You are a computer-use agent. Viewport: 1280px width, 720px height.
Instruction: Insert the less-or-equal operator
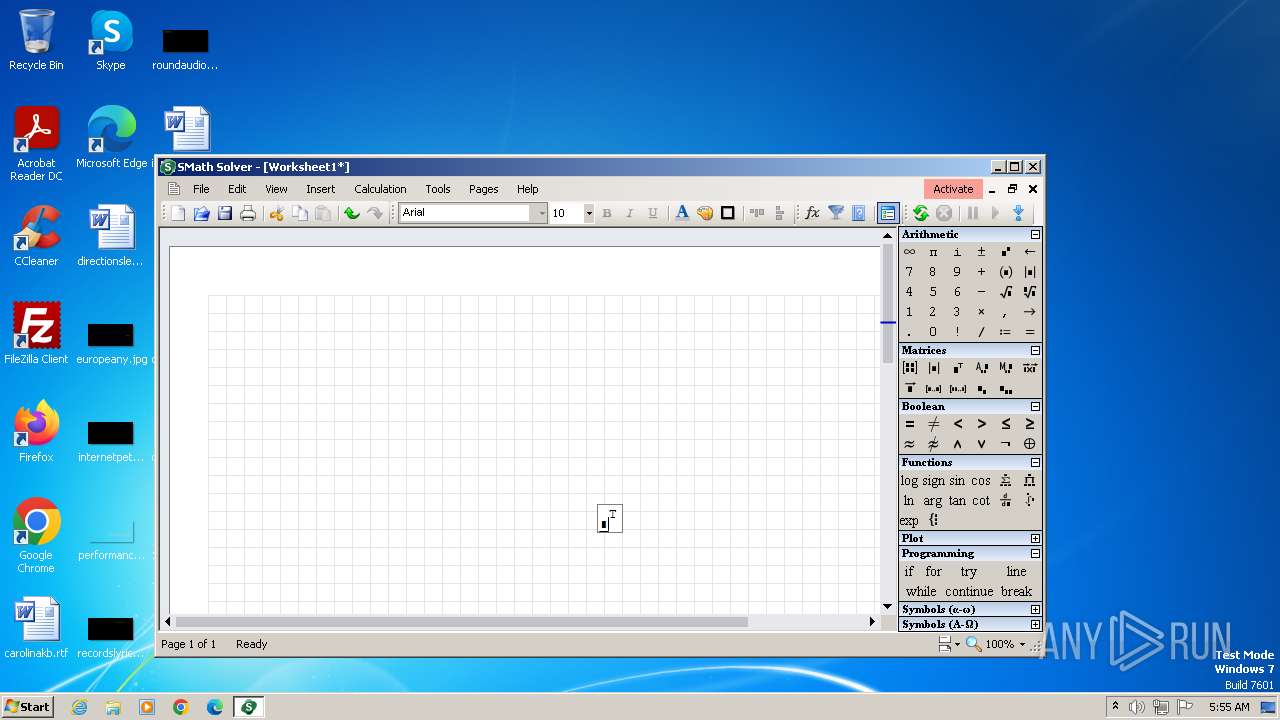[1006, 424]
